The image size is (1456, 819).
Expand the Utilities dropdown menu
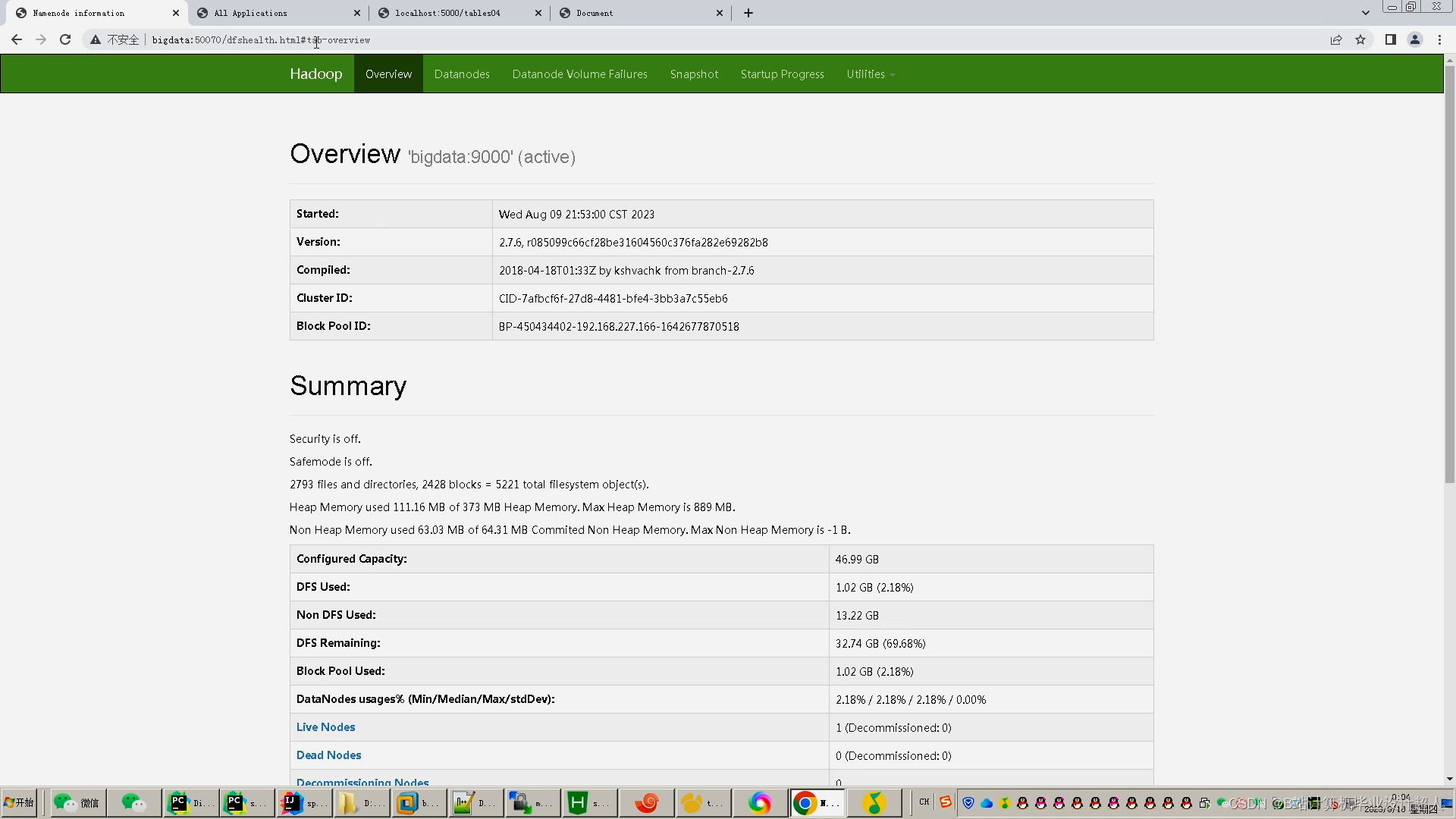click(x=870, y=74)
